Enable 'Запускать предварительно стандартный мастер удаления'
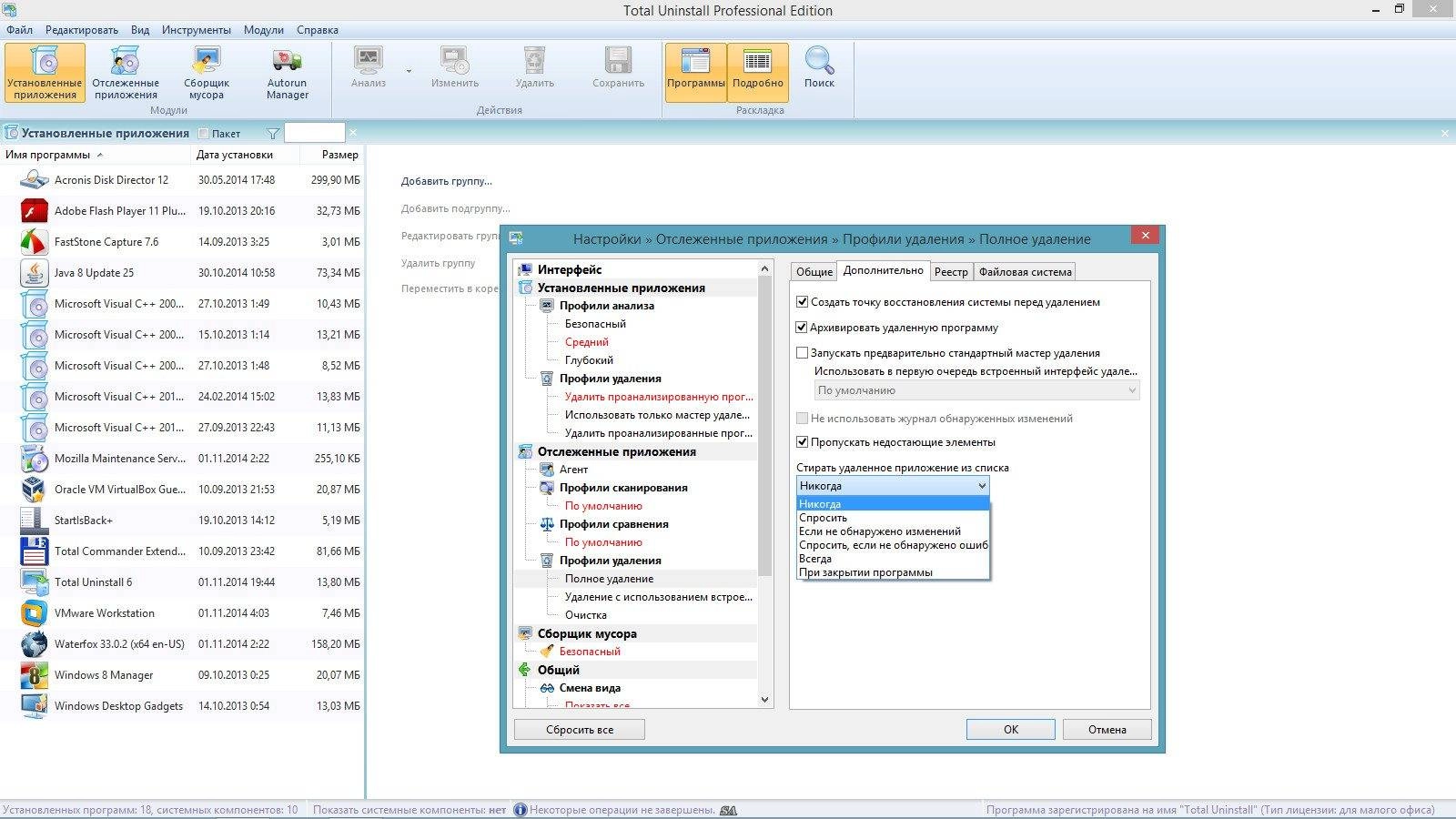The width and height of the screenshot is (1456, 819). click(802, 353)
